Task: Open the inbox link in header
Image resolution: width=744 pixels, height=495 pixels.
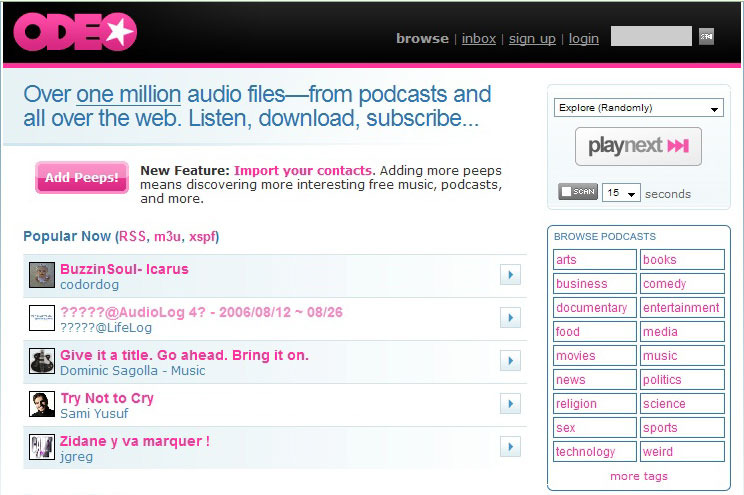Action: 479,38
